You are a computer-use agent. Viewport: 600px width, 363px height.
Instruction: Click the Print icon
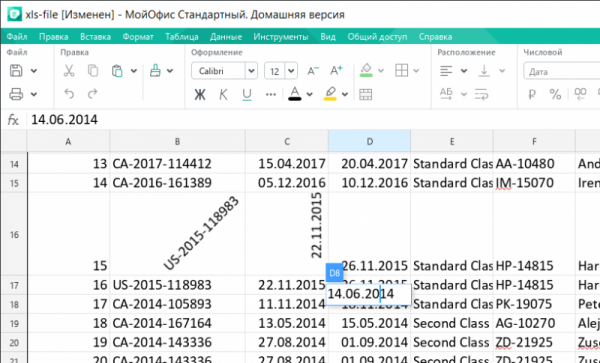(x=16, y=94)
